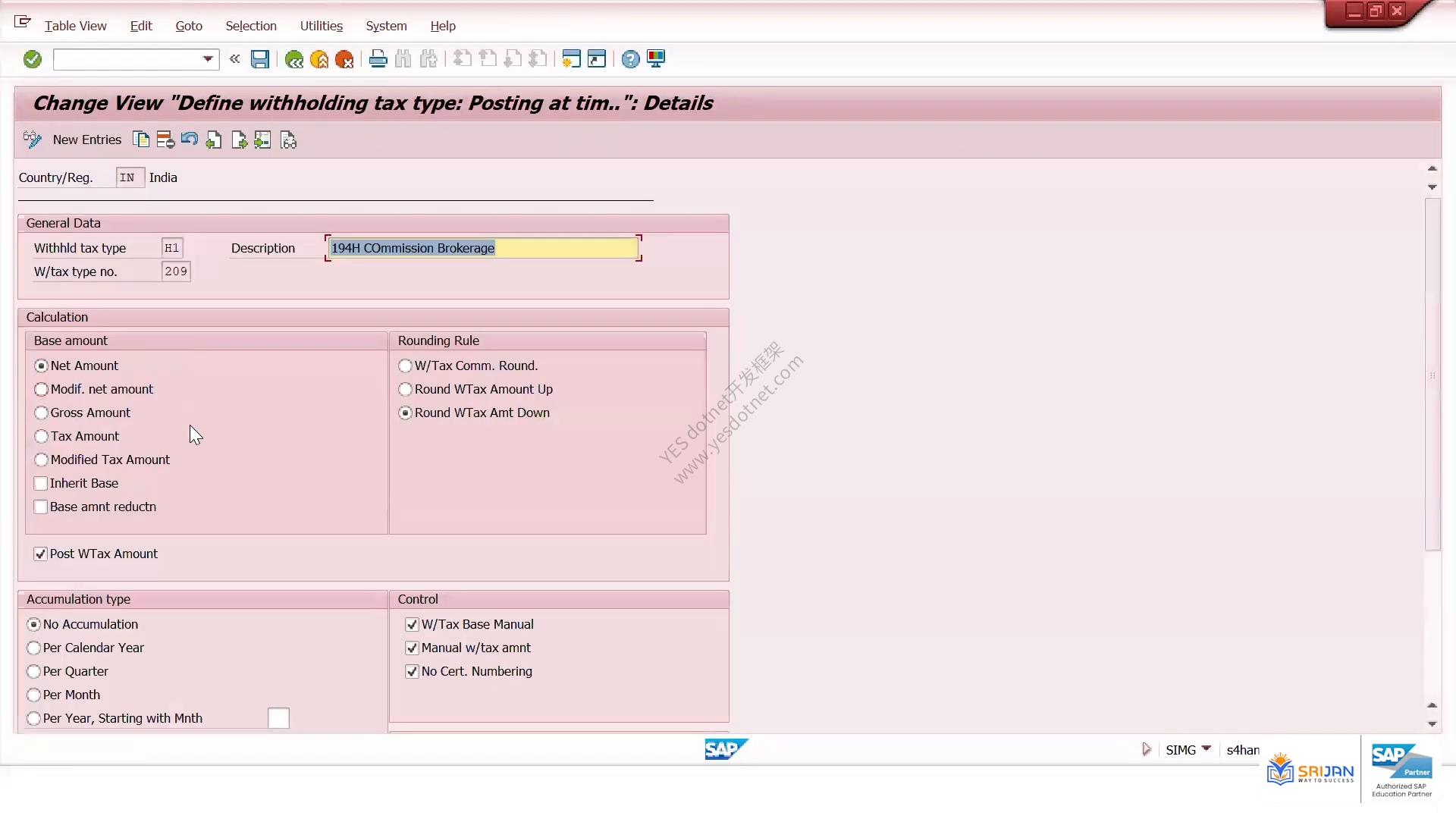Select Round WTax Amount Up option
1456x819 pixels.
(x=405, y=390)
